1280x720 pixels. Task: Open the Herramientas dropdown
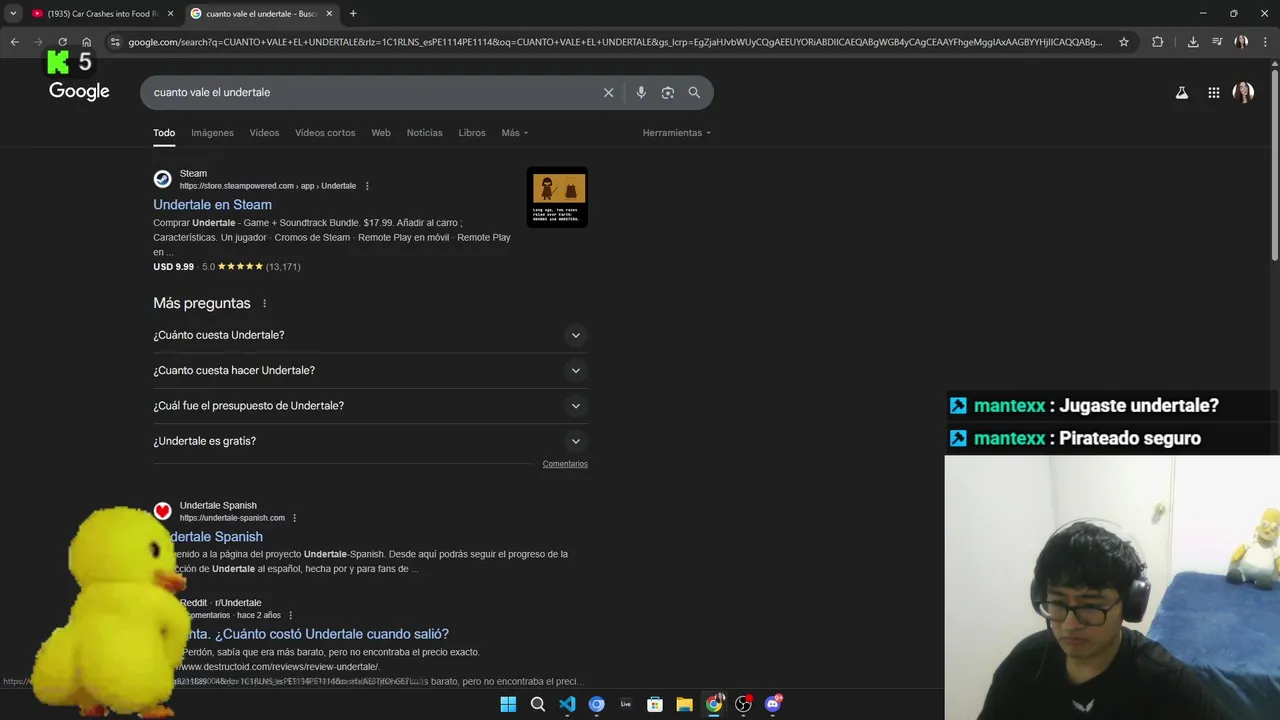tap(677, 133)
